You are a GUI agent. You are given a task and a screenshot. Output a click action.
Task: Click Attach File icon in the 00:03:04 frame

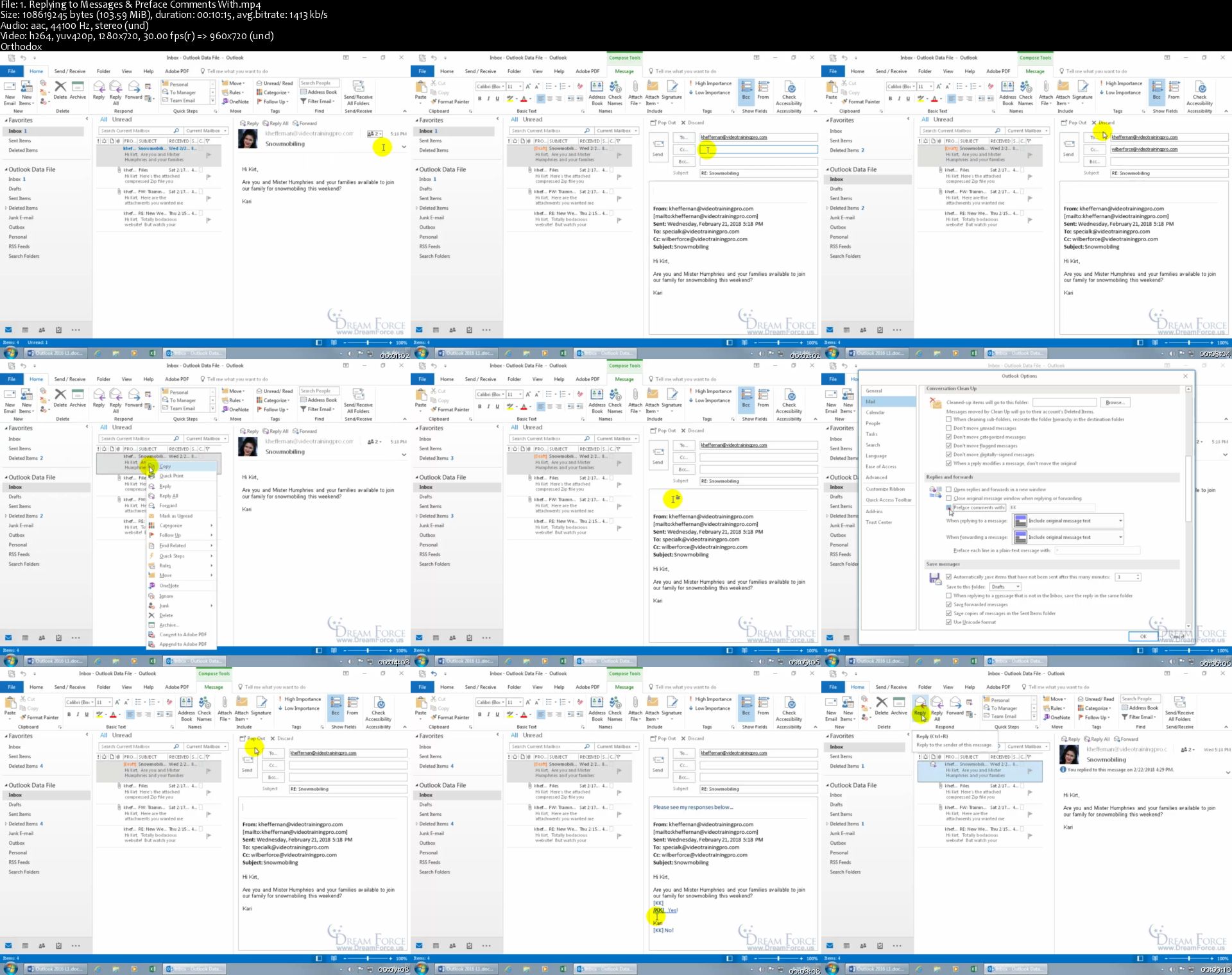coord(1045,93)
